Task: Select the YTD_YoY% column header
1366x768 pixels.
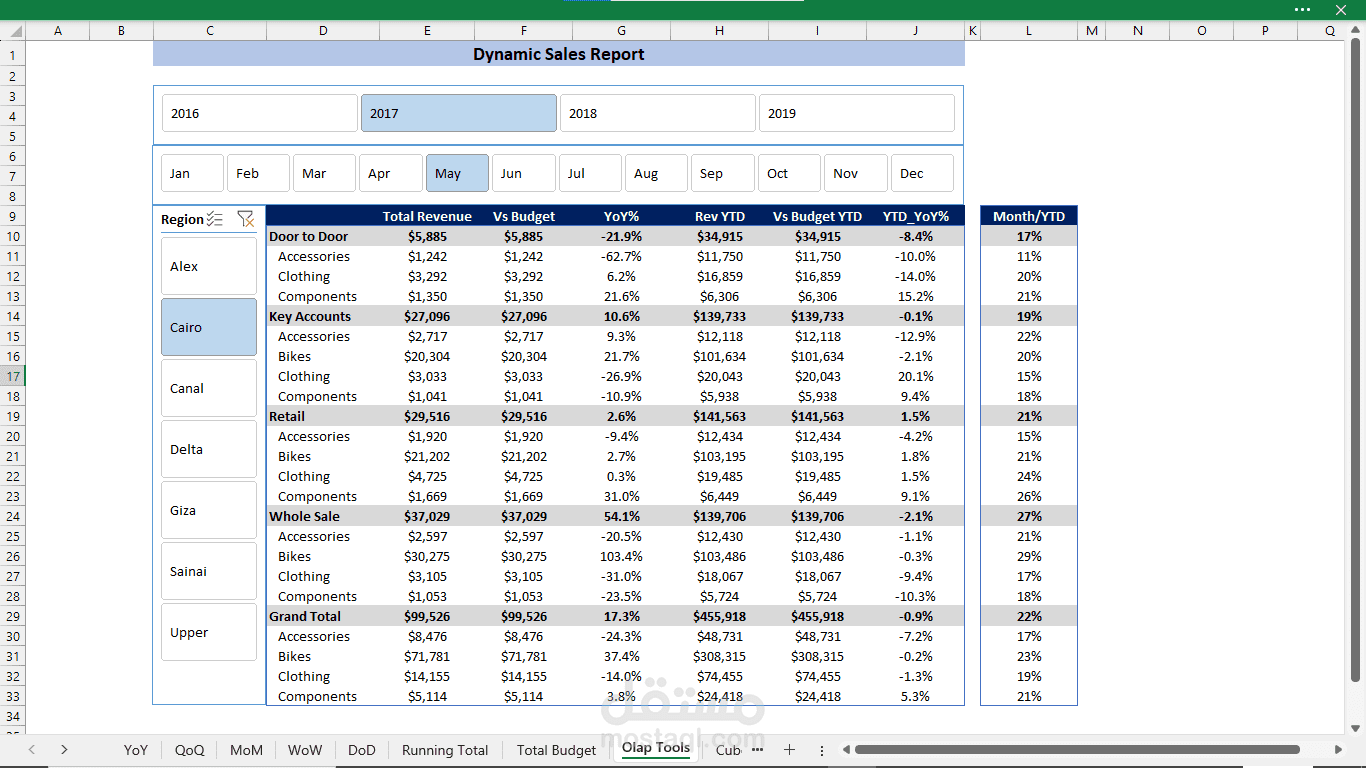Action: coord(916,216)
